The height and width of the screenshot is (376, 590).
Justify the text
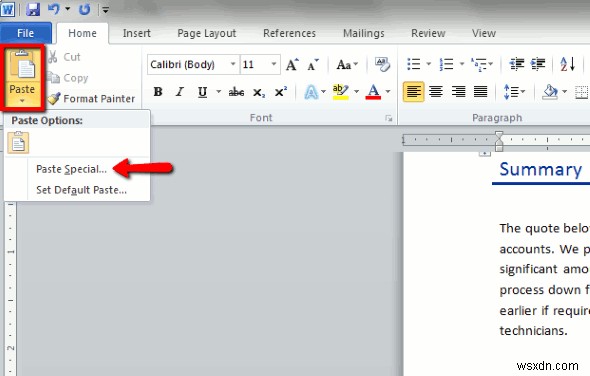[481, 91]
